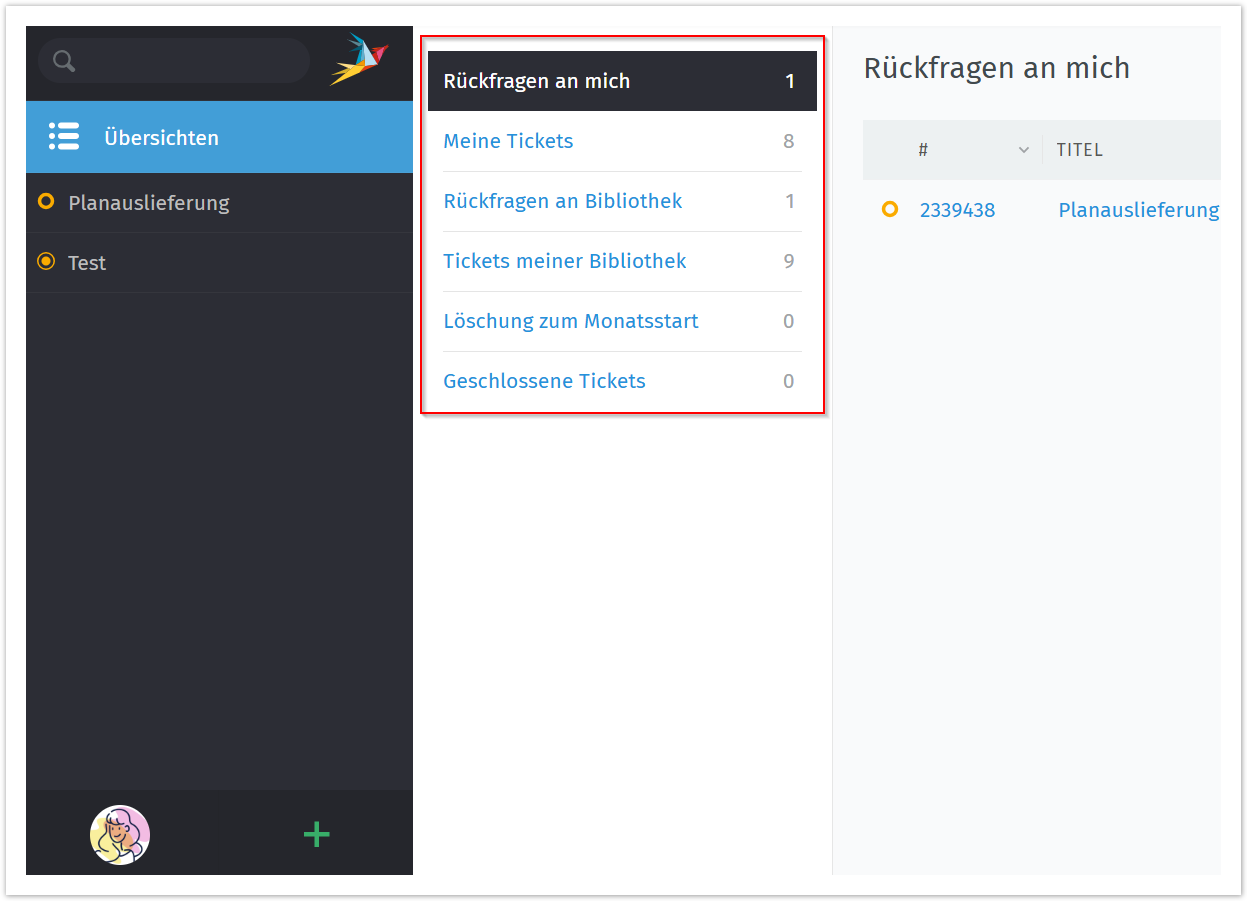Open the user avatar profile menu
Image resolution: width=1247 pixels, height=901 pixels.
coord(120,834)
